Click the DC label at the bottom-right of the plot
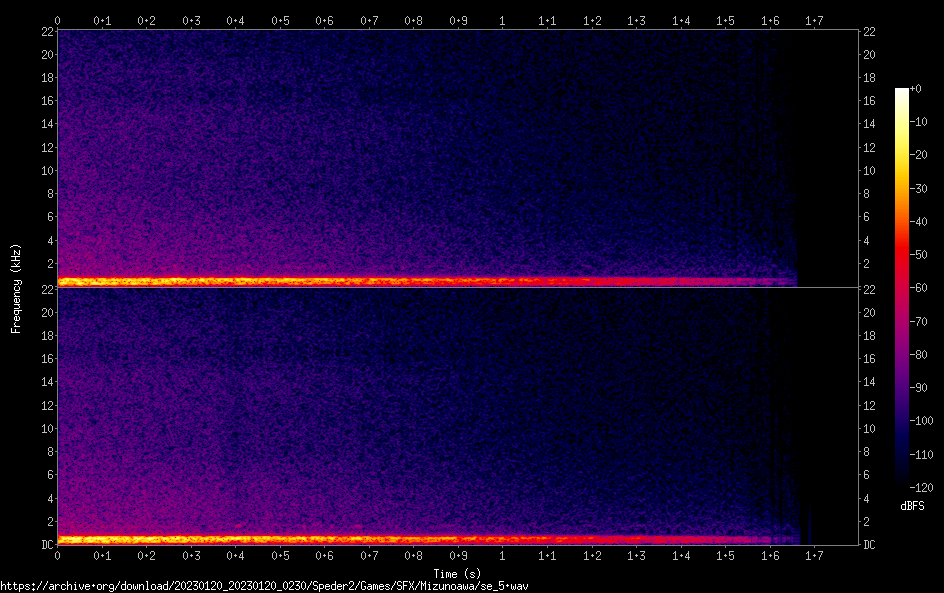This screenshot has height=593, width=944. [870, 544]
